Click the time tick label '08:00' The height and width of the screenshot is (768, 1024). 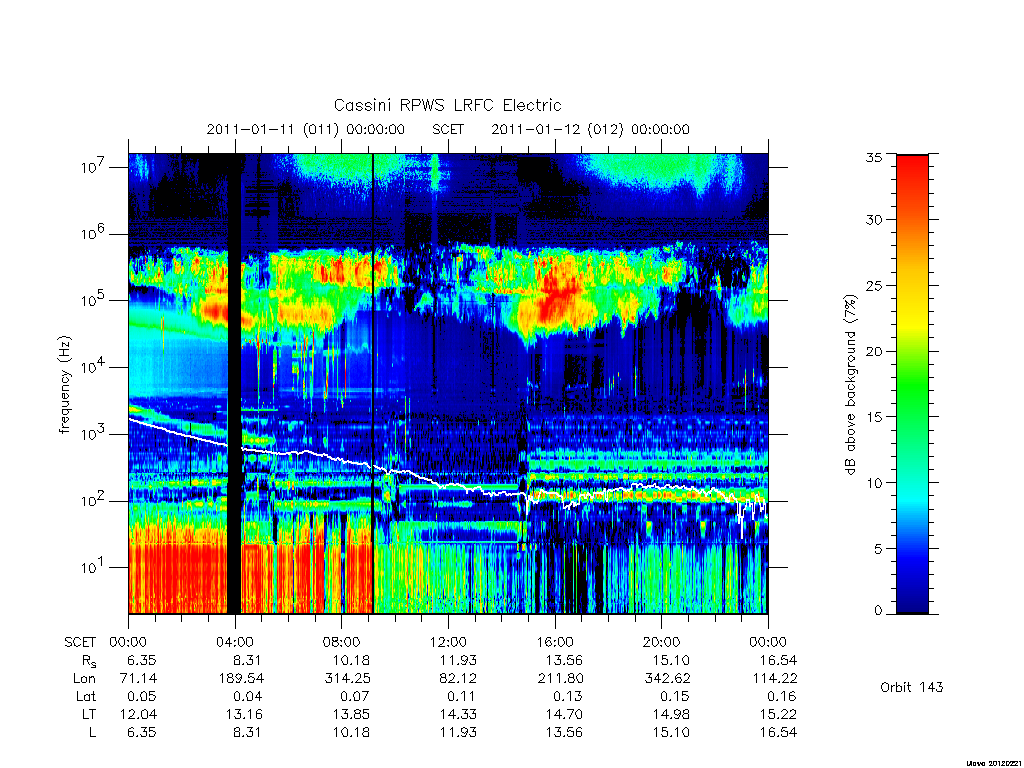pyautogui.click(x=342, y=642)
